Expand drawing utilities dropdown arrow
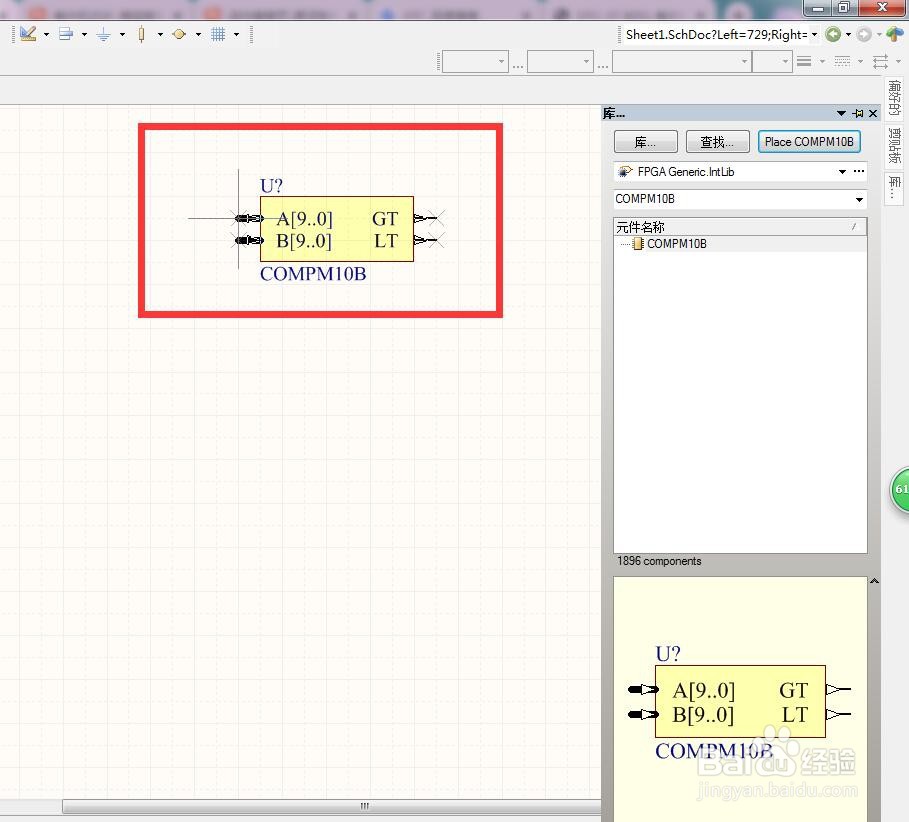 (46, 35)
